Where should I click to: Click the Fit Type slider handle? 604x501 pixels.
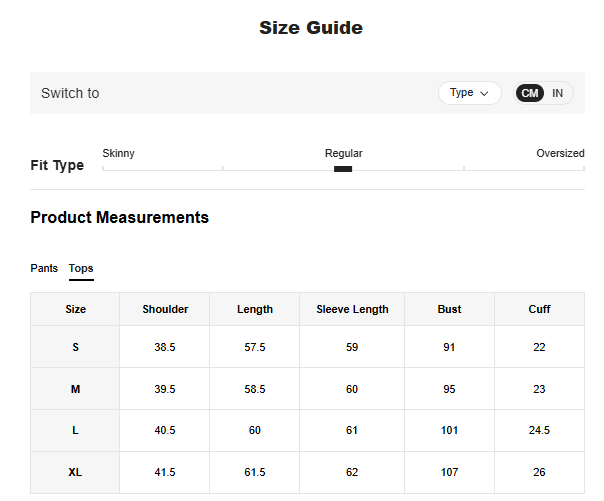[x=343, y=169]
